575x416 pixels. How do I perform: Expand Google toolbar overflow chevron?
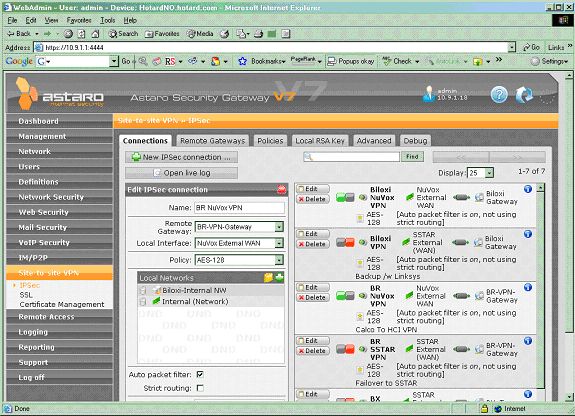499,60
